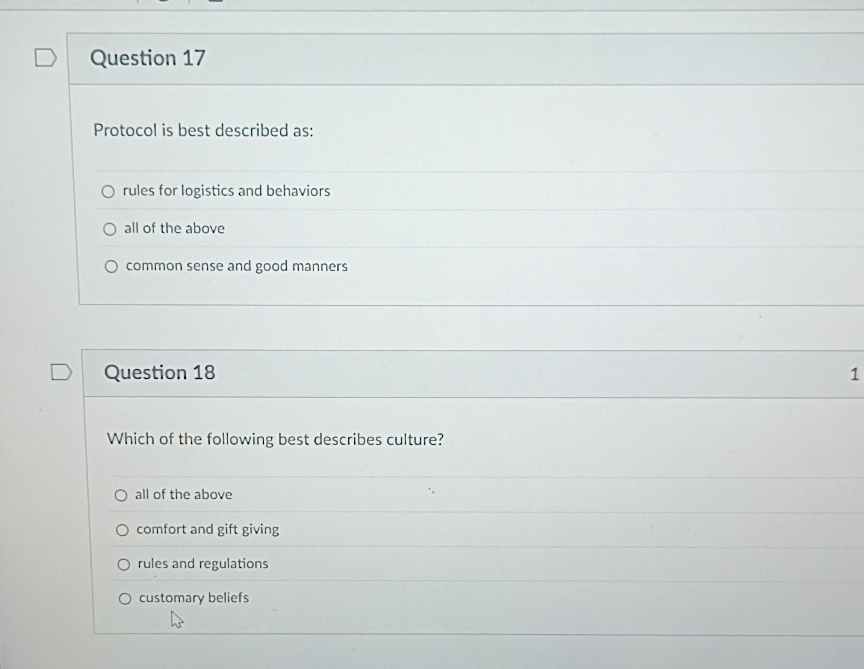Pick "common sense and good manners" radio option
Screen dimensions: 864x669
coord(111,267)
